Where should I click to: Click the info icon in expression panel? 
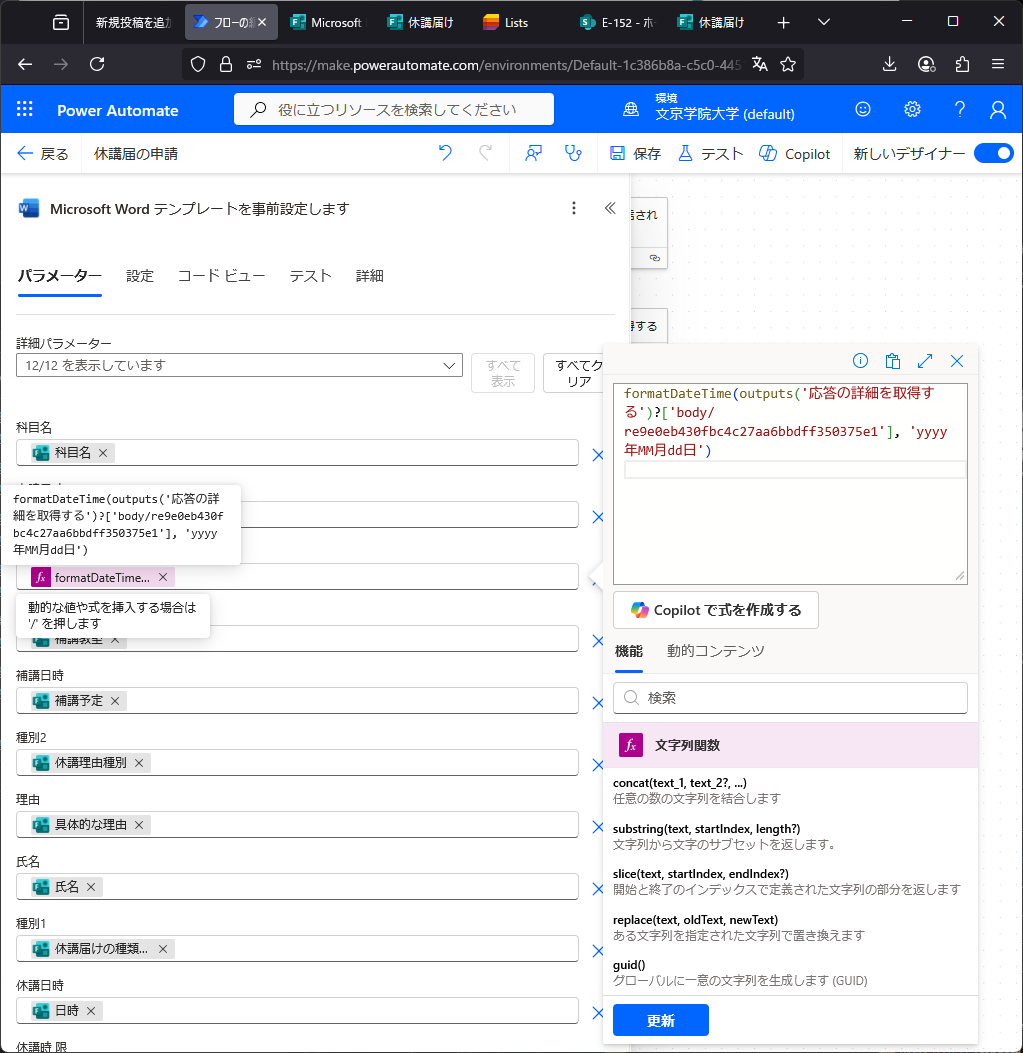pos(860,361)
